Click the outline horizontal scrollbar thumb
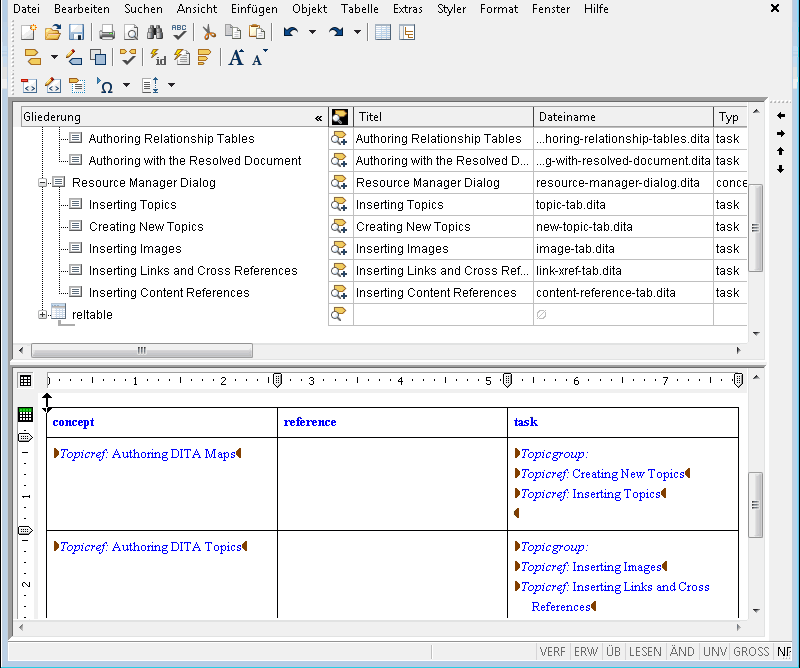800x668 pixels. [142, 351]
